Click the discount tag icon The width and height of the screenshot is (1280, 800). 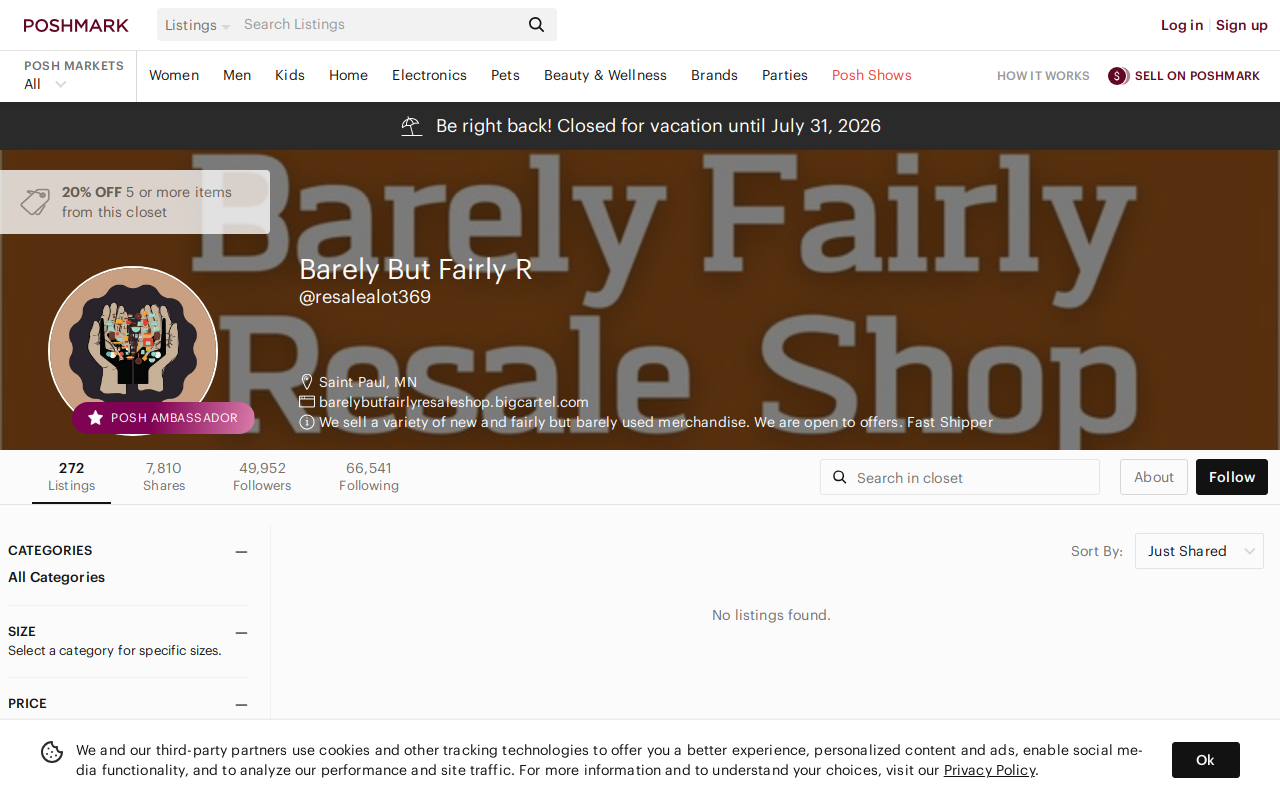tap(35, 202)
